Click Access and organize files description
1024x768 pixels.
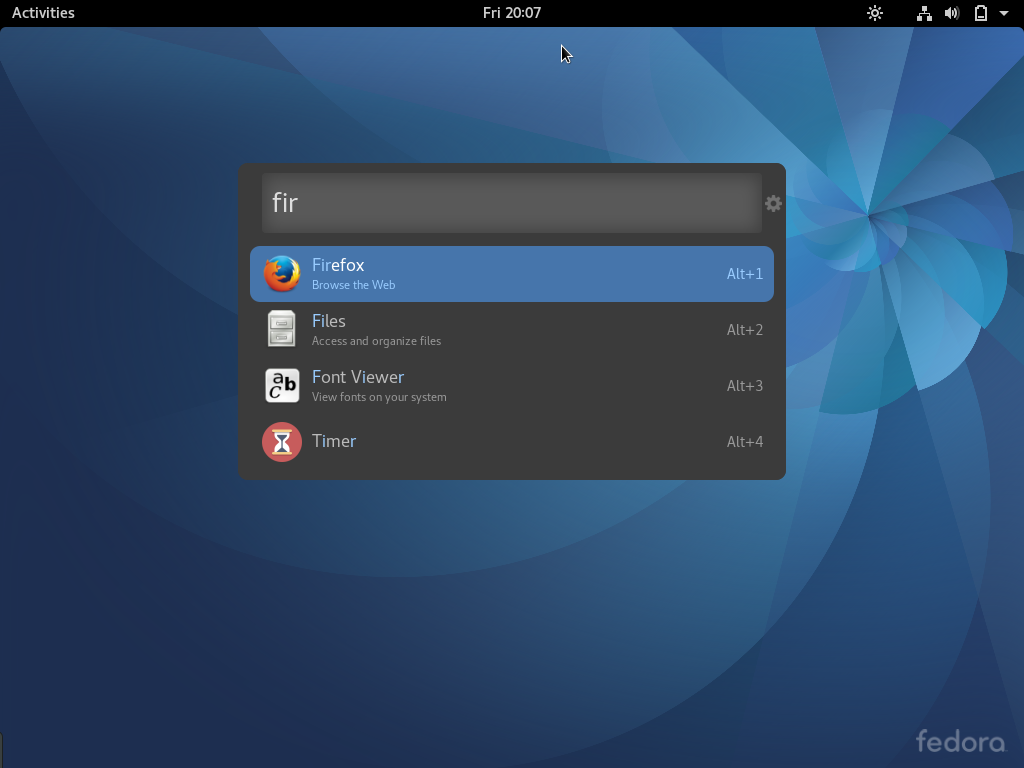376,342
